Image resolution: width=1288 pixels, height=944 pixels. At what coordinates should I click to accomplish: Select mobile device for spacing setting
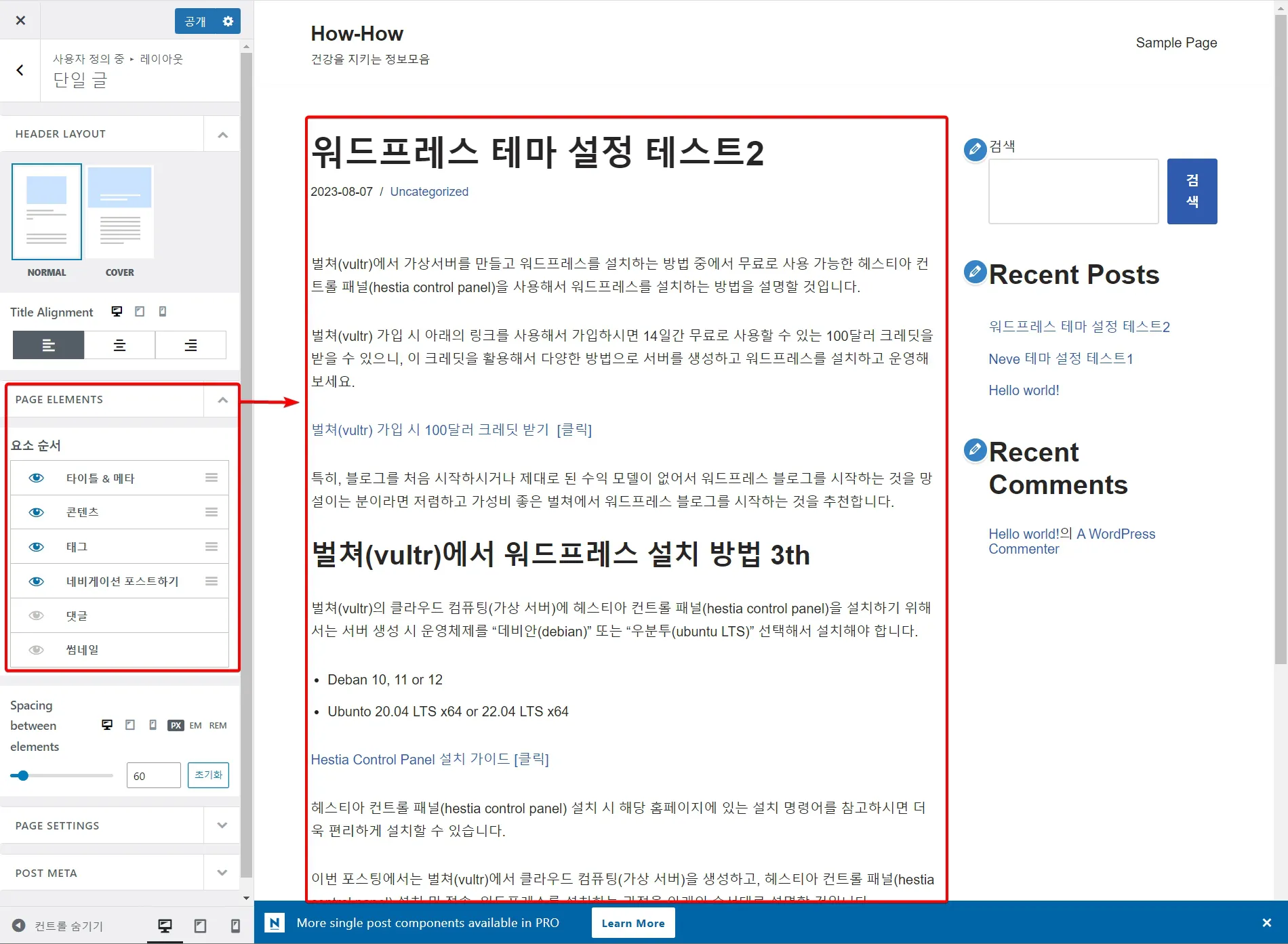pyautogui.click(x=153, y=725)
